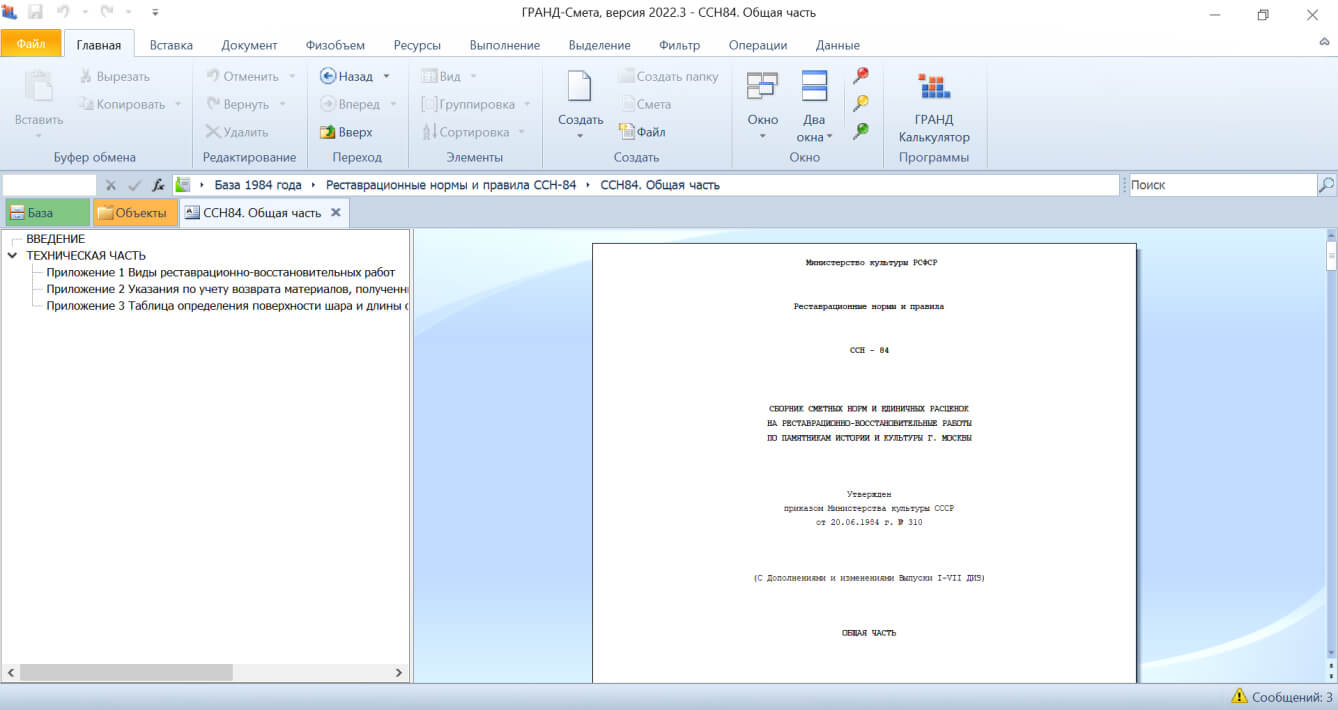Collapse the ТЕХНИЧЕСКАЯ ЧАСТЬ tree node

pos(12,256)
